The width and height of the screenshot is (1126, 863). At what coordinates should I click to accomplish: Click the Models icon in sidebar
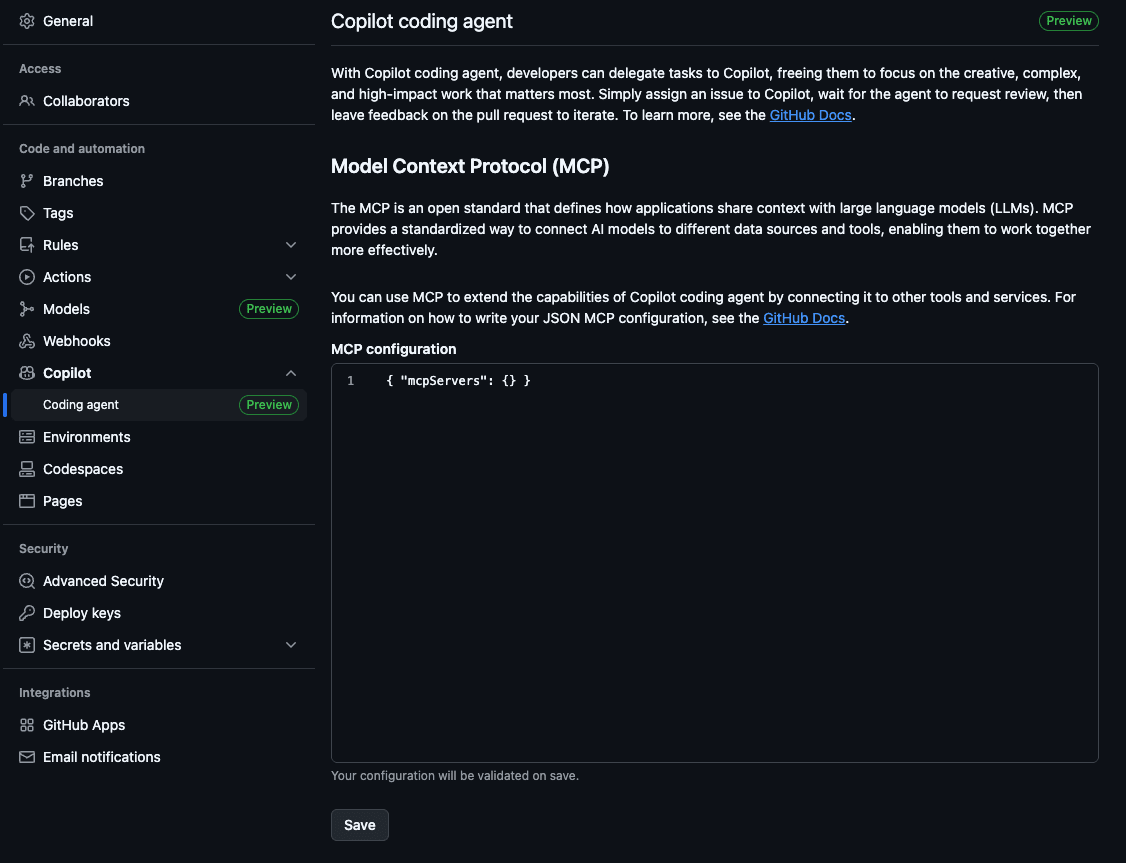click(x=27, y=309)
